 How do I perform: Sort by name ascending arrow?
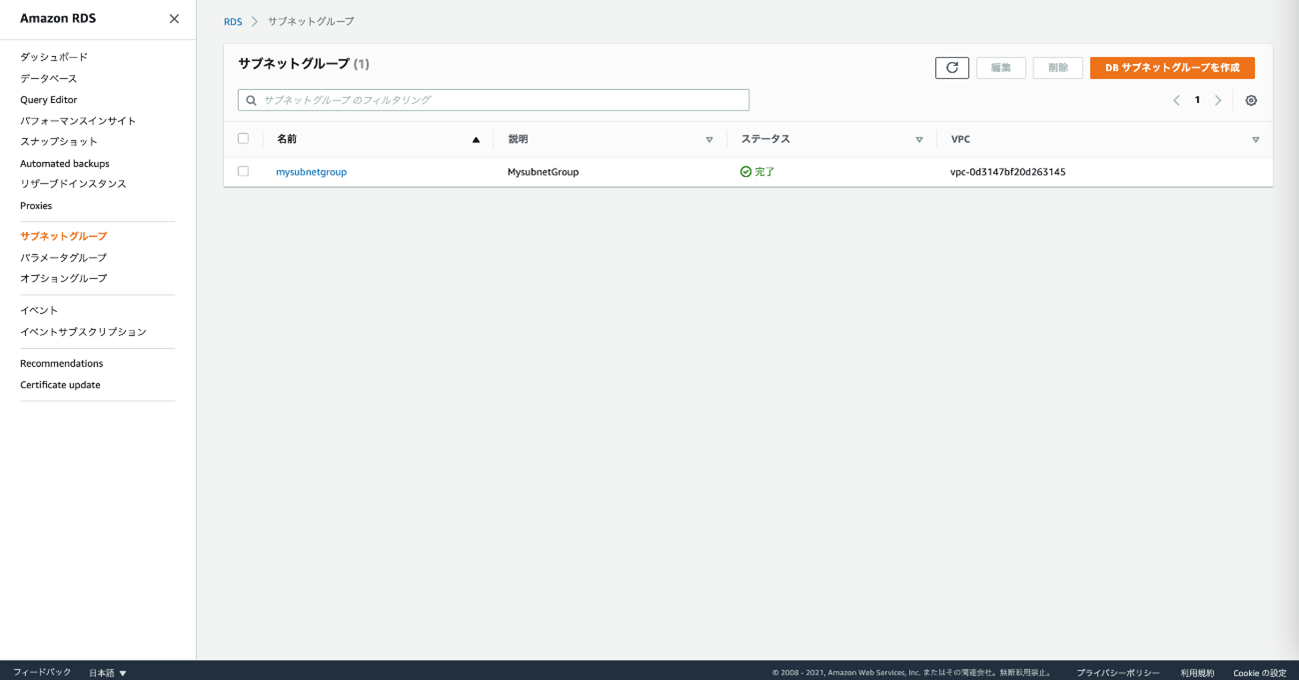476,140
